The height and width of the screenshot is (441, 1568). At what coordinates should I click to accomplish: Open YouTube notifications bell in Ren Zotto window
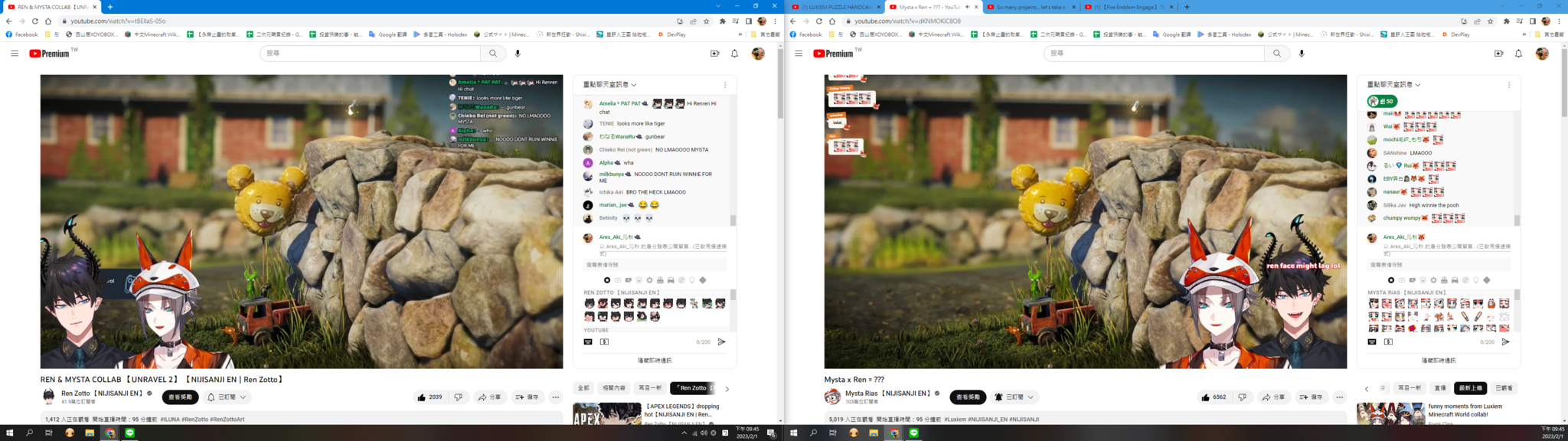pyautogui.click(x=734, y=54)
